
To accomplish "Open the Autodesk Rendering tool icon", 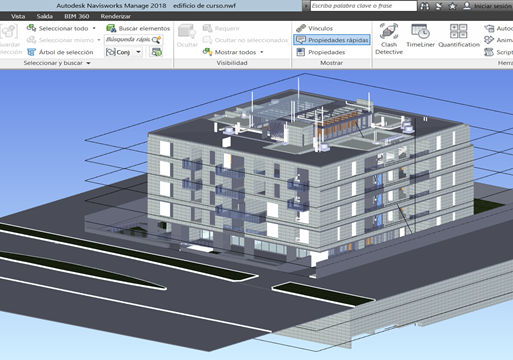I will coord(489,28).
